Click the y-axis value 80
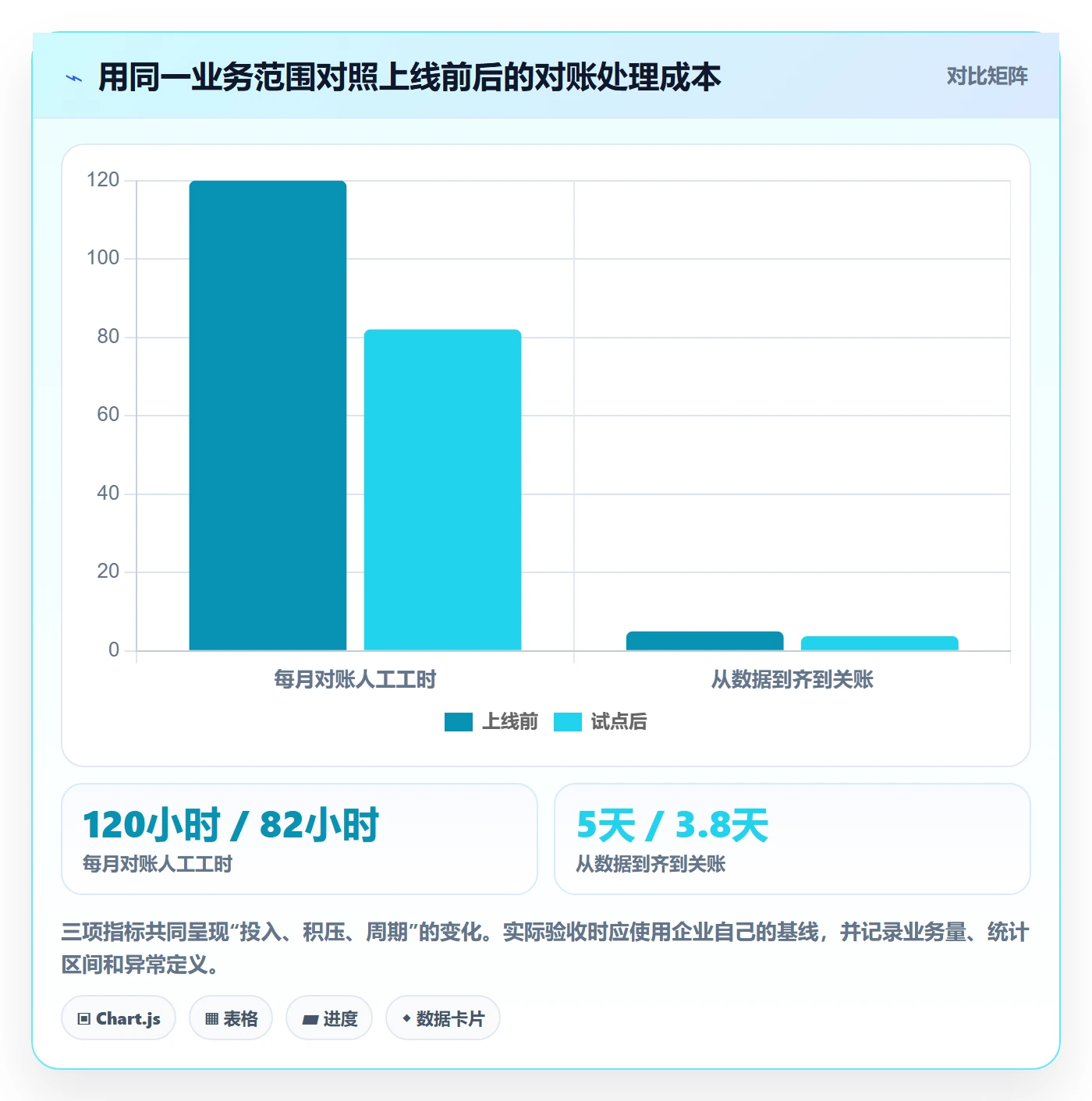The image size is (1092, 1101). click(108, 337)
